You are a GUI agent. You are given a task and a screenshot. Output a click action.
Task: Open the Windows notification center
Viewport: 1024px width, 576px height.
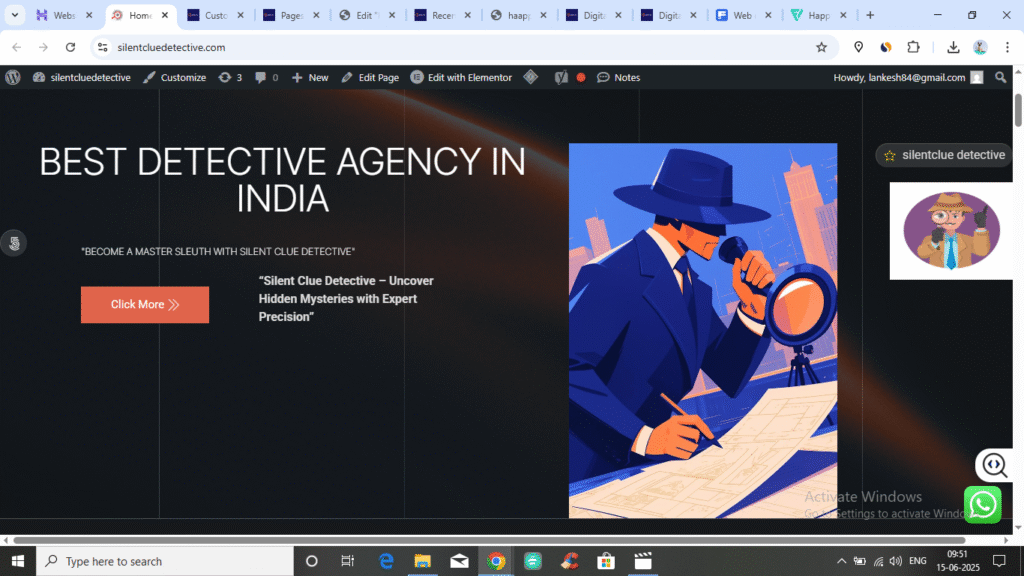point(999,561)
